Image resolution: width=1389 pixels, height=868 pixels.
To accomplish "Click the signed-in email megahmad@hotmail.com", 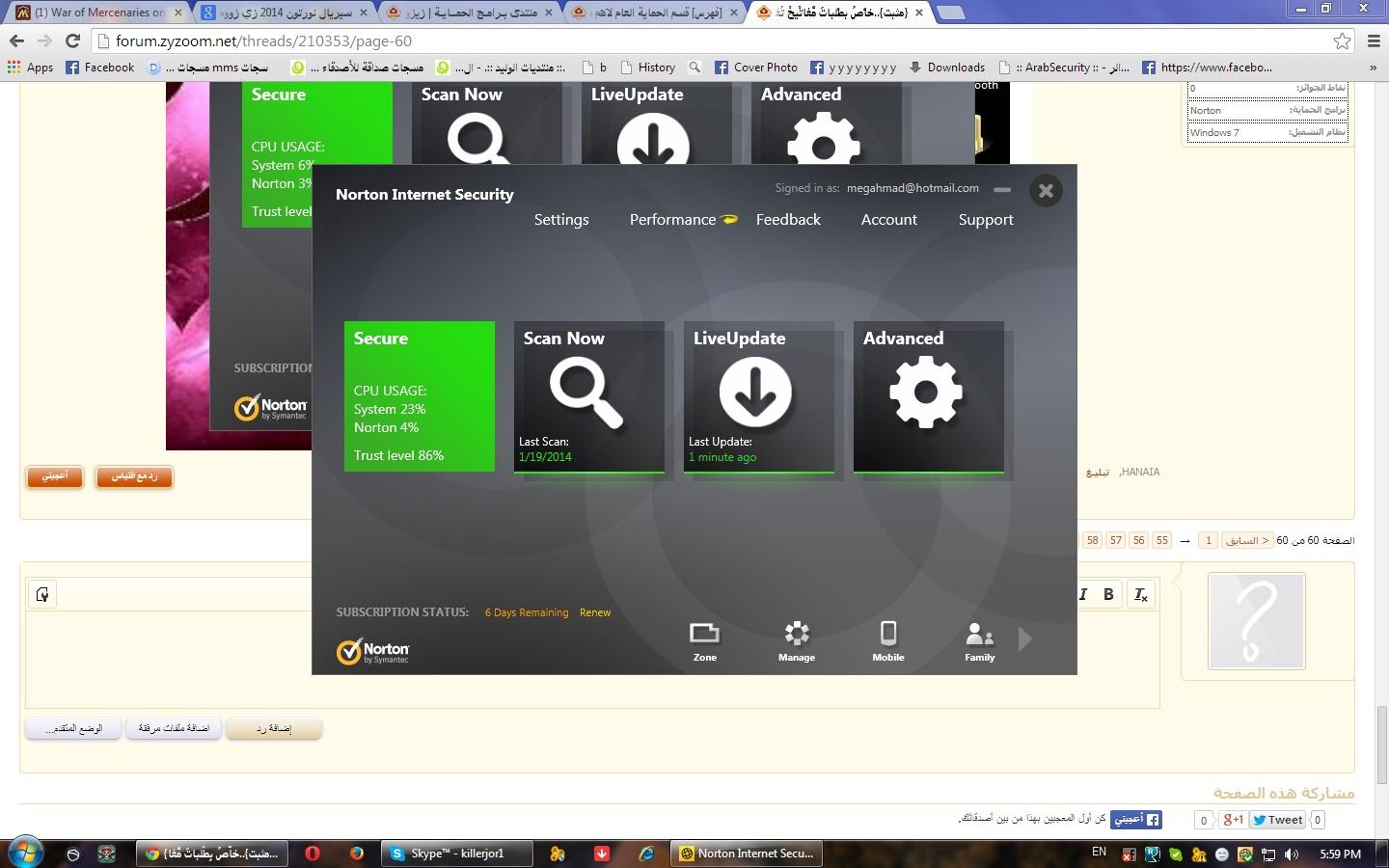I will click(912, 188).
